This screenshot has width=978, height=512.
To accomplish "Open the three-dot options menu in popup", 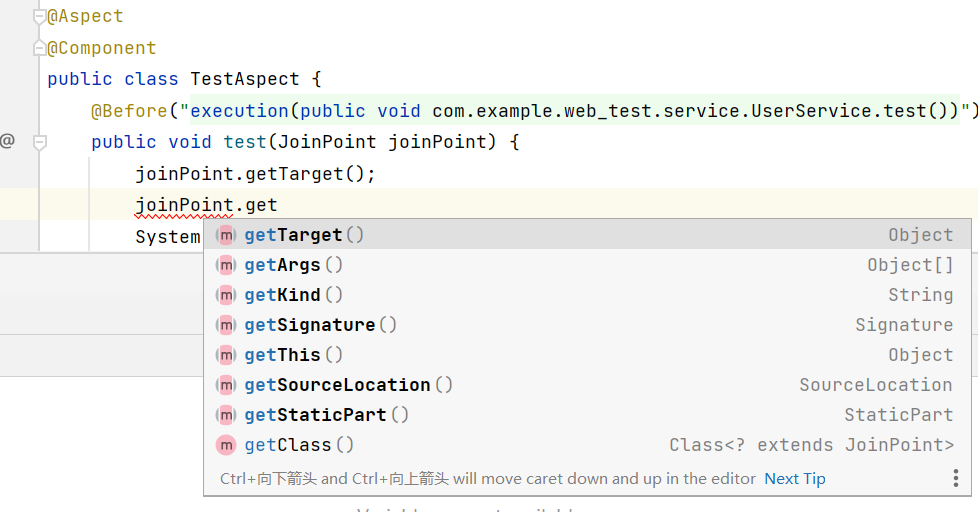I will click(x=955, y=479).
